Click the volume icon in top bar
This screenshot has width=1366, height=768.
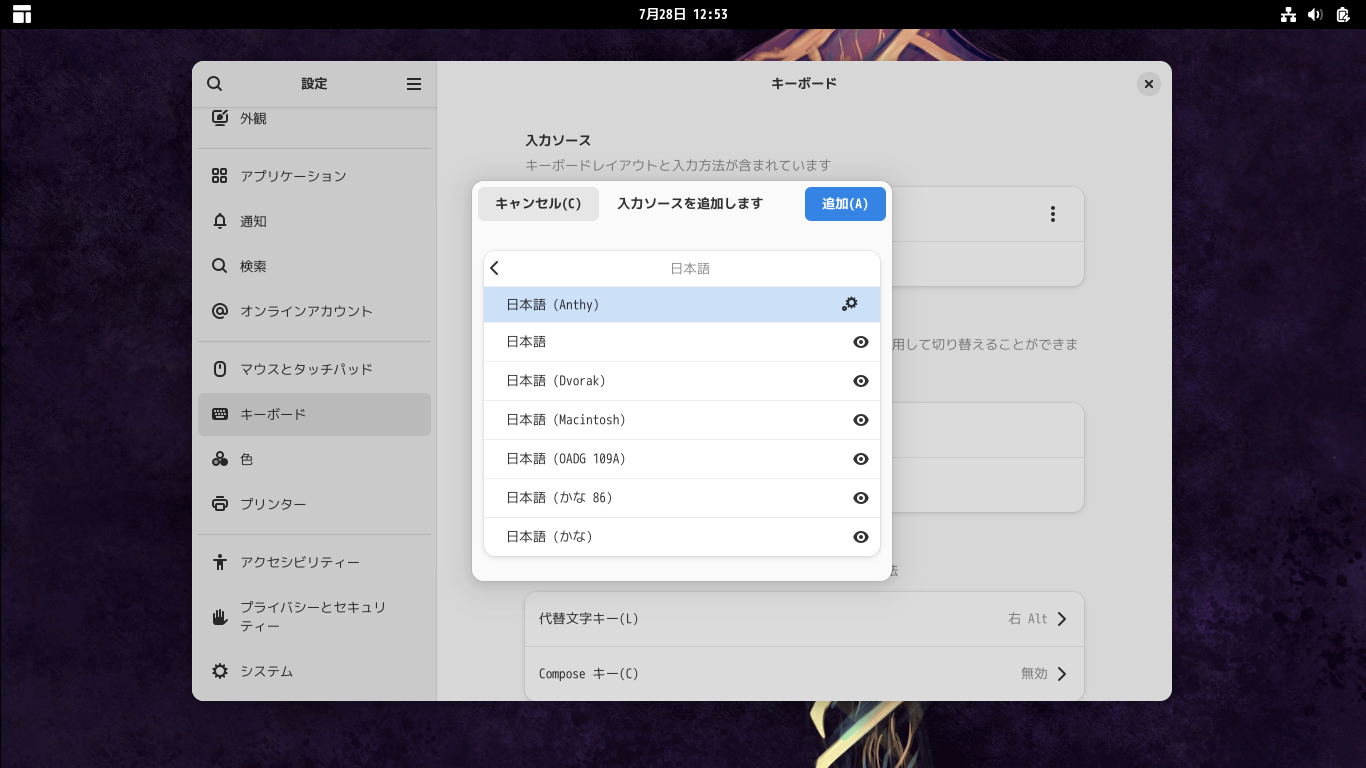[1315, 14]
